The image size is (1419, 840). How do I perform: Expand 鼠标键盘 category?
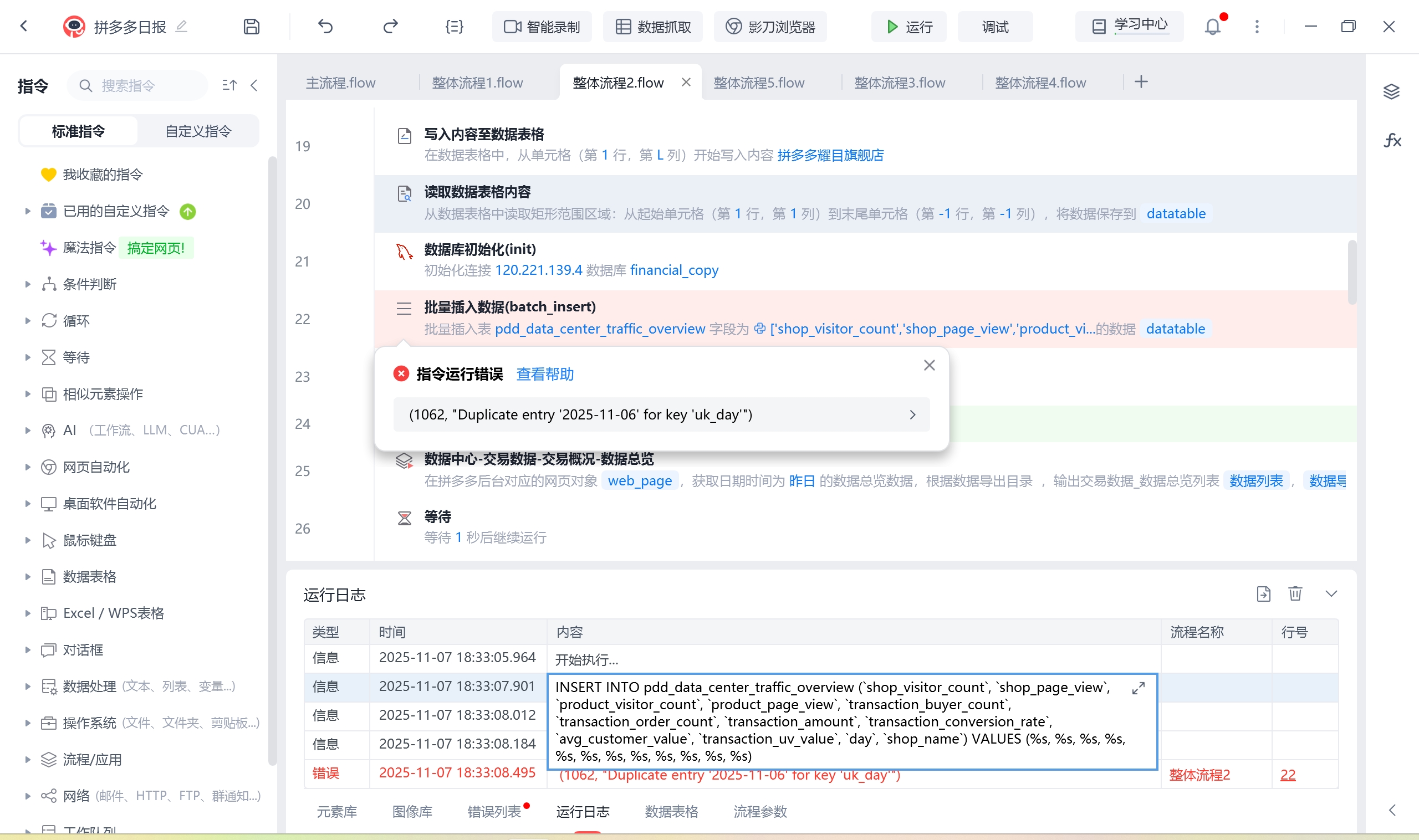27,540
